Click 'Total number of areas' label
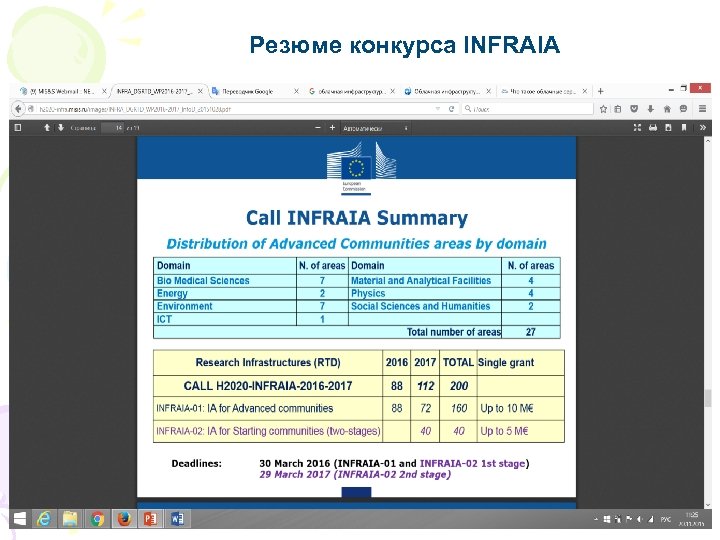Image resolution: width=720 pixels, height=540 pixels. click(454, 332)
